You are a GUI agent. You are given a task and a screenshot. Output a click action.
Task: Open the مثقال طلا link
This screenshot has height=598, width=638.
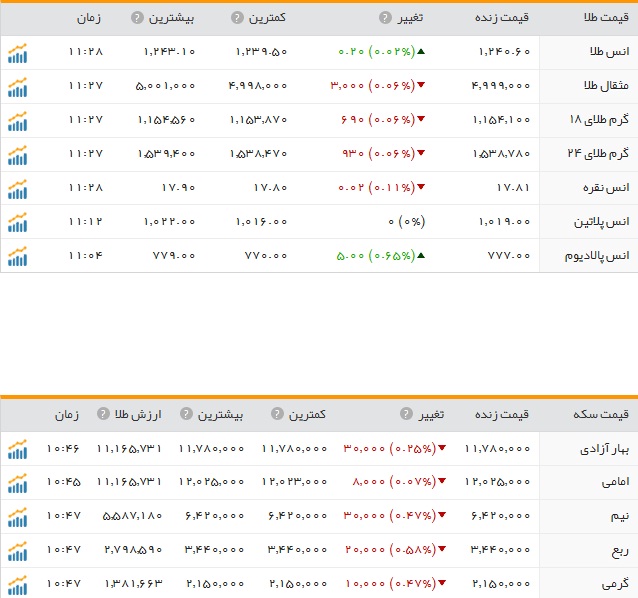tap(606, 85)
